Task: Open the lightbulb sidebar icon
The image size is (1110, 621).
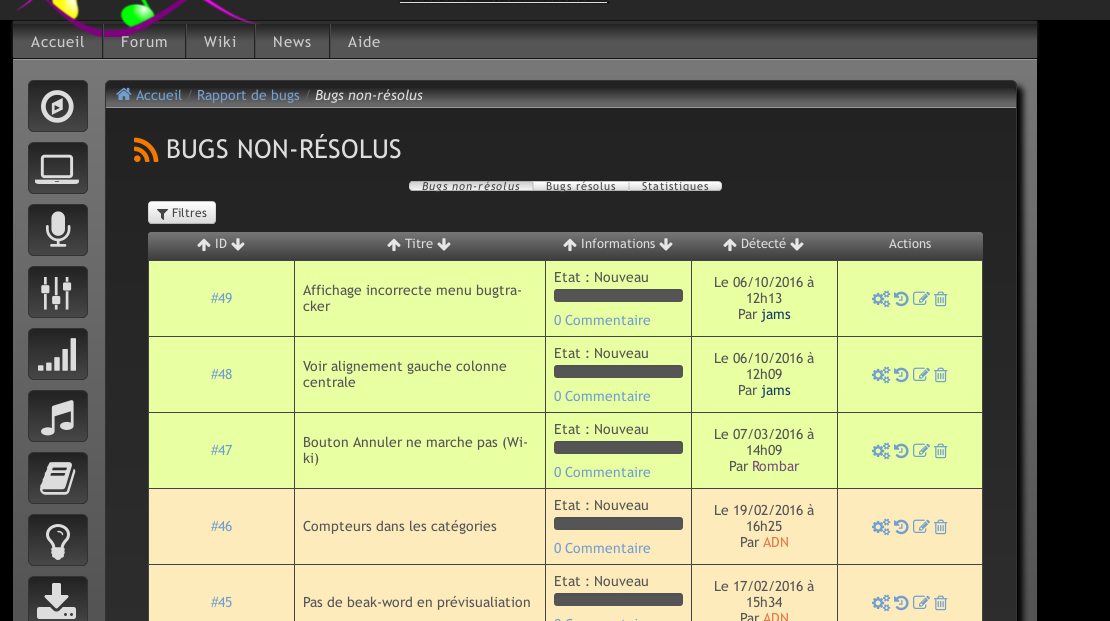Action: click(x=57, y=540)
